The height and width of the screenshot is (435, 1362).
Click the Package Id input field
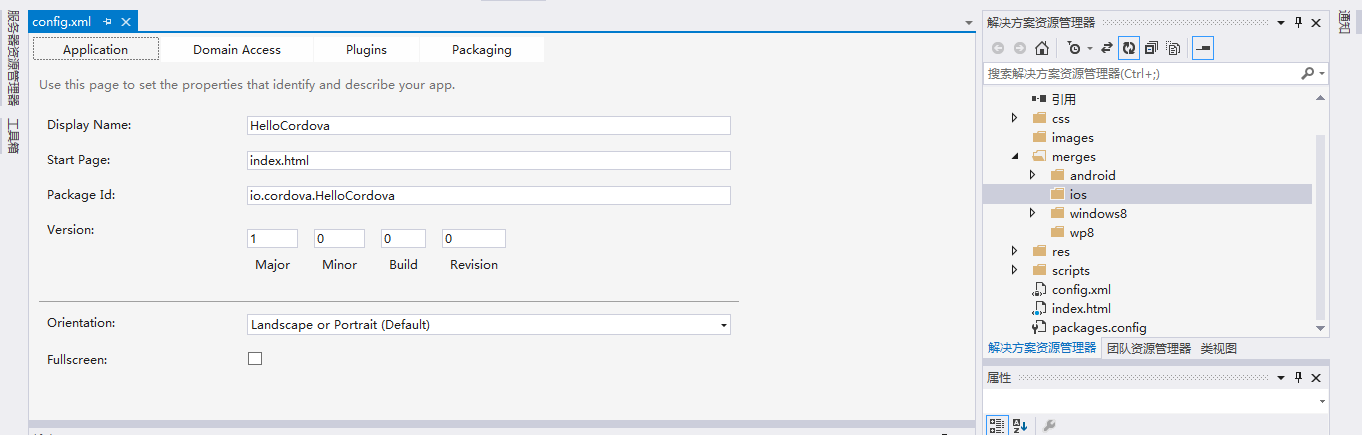(488, 195)
